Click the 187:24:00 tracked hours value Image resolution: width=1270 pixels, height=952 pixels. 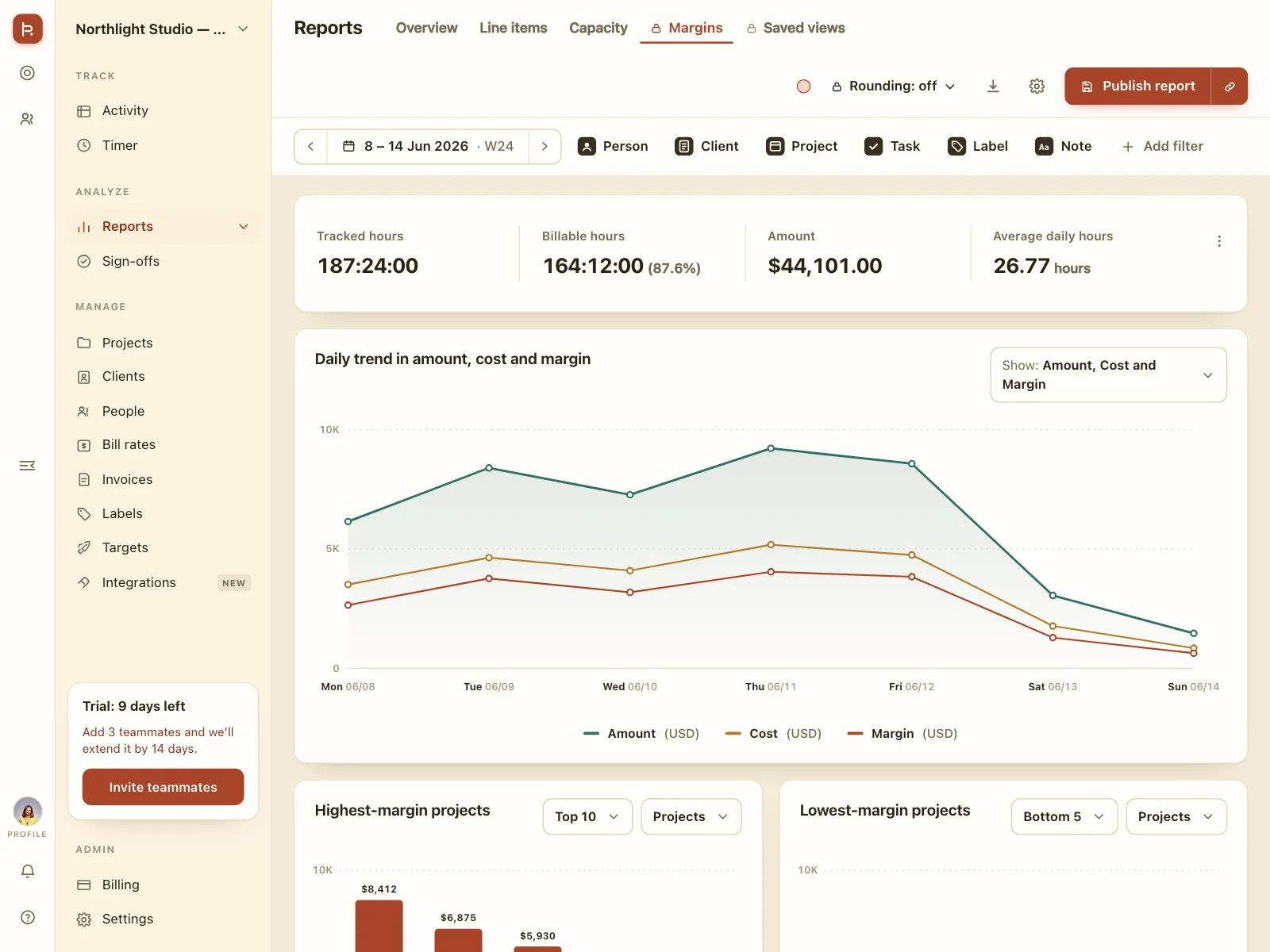(x=368, y=266)
